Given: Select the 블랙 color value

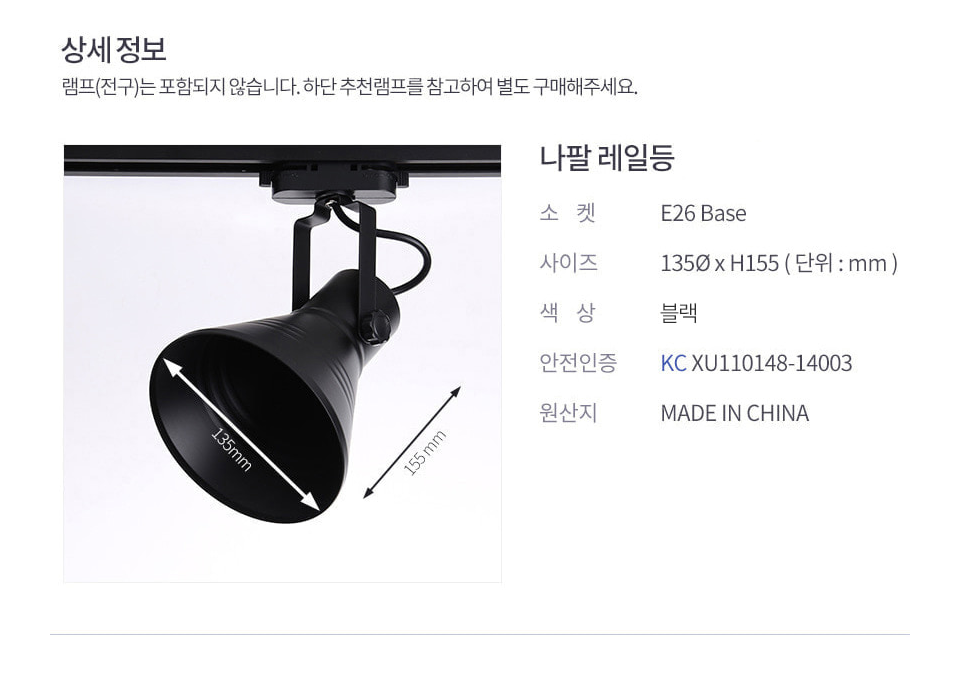Looking at the screenshot, I should (x=679, y=313).
